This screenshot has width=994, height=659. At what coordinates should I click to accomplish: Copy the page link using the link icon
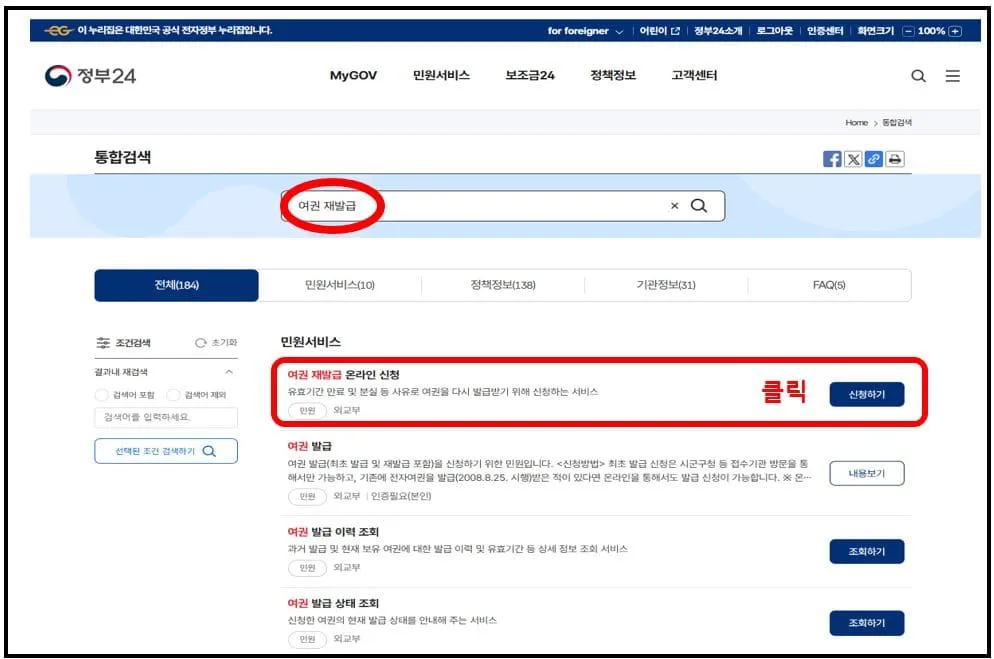click(872, 158)
